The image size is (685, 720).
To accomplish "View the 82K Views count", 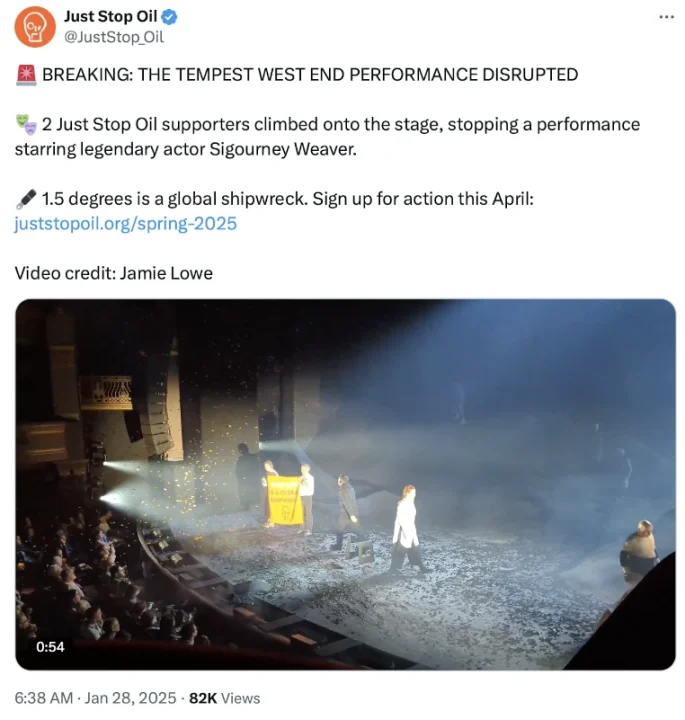I will tap(225, 698).
